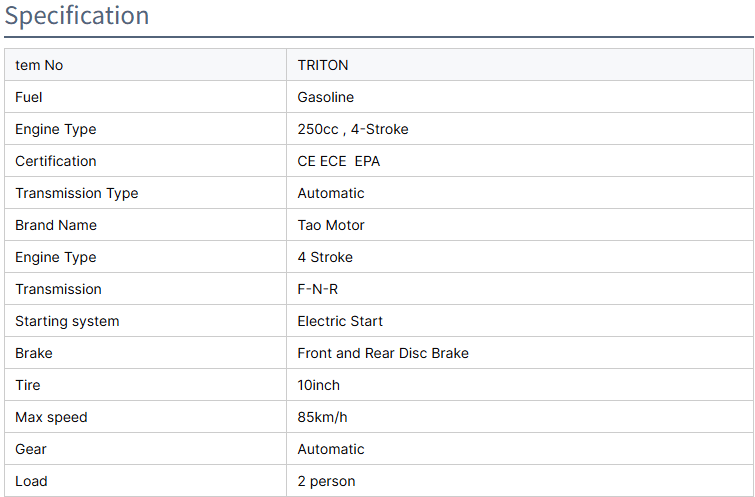Click the Brand Name label
The image size is (755, 497).
coord(56,225)
